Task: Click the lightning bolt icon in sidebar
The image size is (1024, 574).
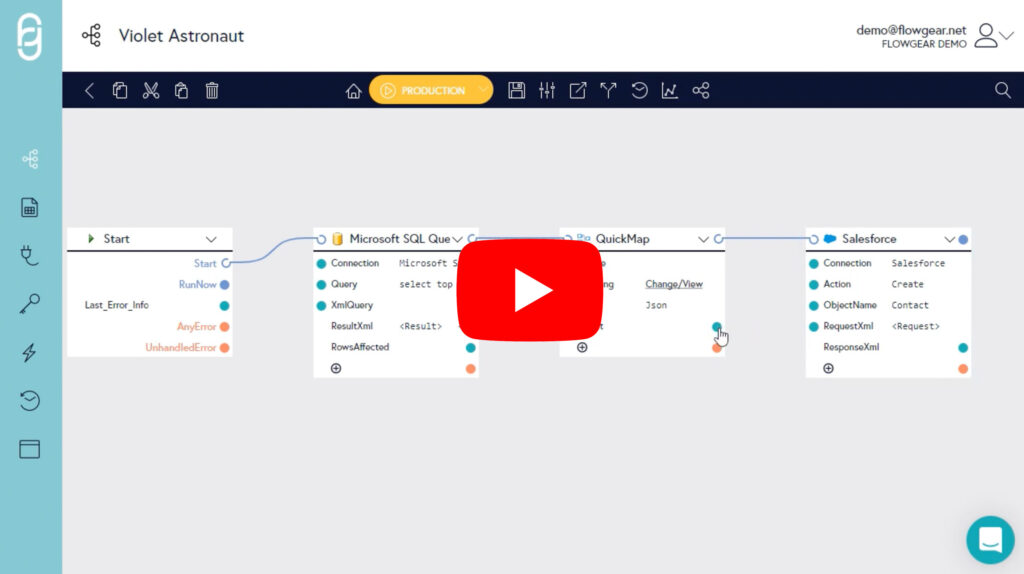Action: point(29,353)
